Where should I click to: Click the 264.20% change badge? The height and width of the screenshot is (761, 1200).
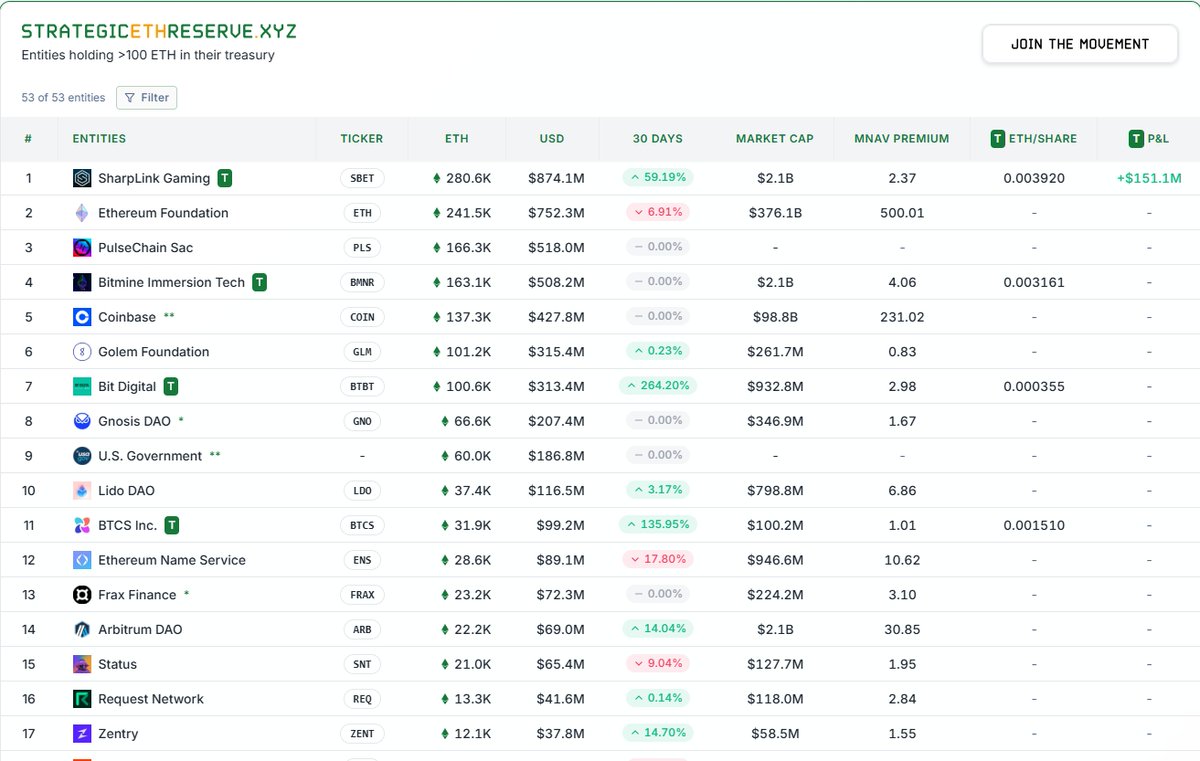pyautogui.click(x=658, y=385)
